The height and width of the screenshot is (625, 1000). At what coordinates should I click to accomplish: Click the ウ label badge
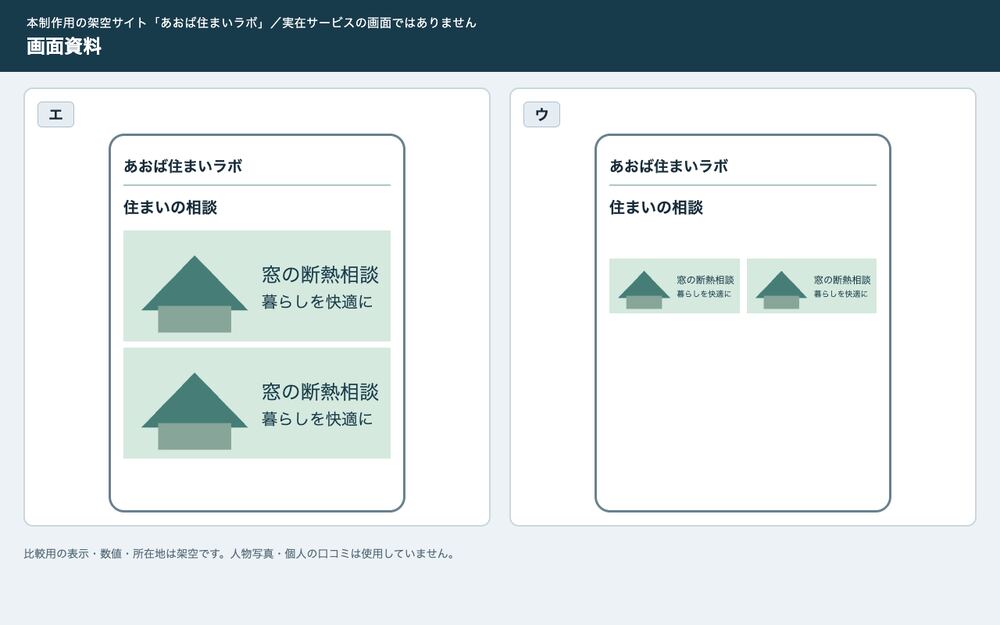[x=541, y=115]
